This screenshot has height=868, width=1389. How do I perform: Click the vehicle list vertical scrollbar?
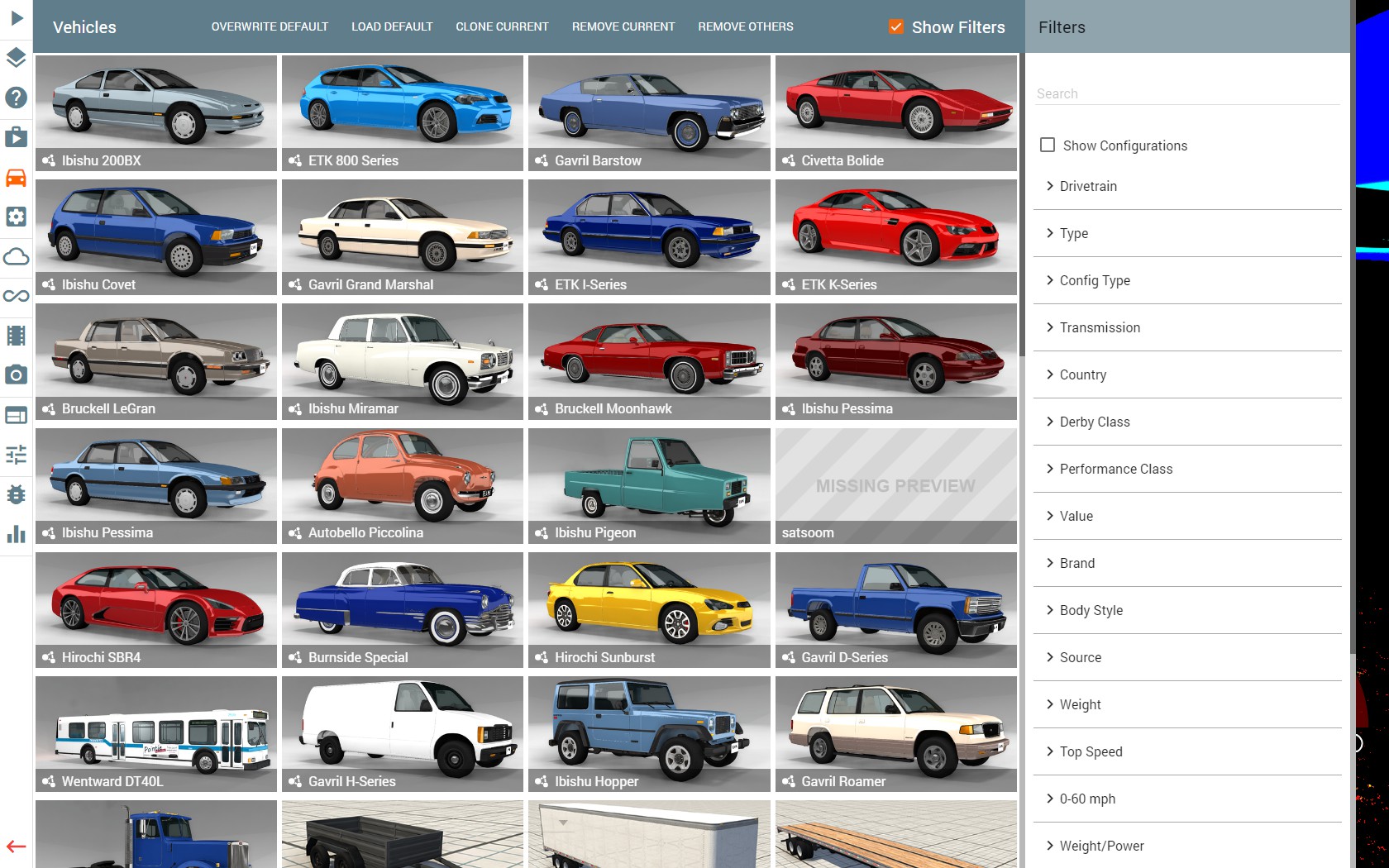coord(1022,204)
